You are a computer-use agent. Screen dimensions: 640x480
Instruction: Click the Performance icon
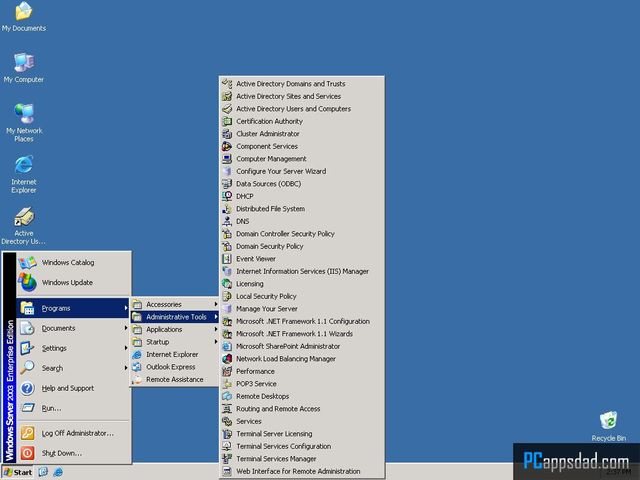click(x=227, y=371)
